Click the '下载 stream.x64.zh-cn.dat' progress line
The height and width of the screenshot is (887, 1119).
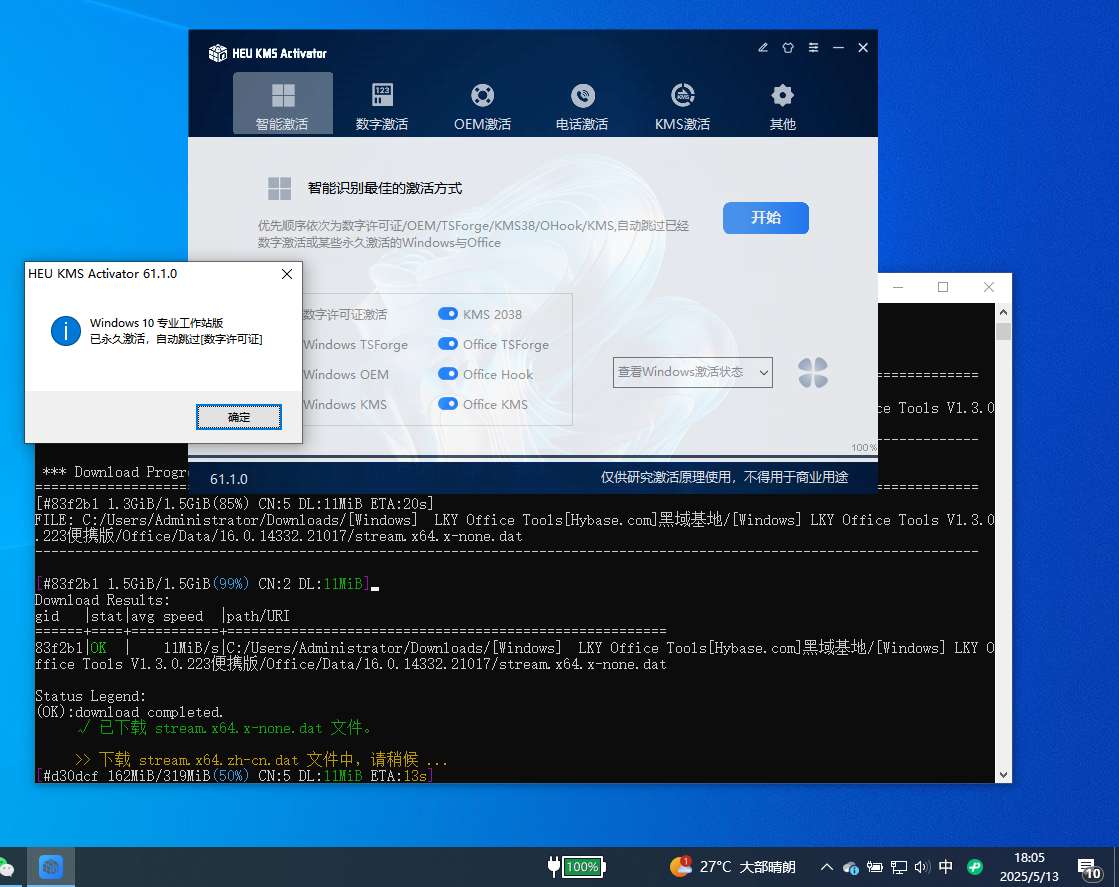point(260,759)
